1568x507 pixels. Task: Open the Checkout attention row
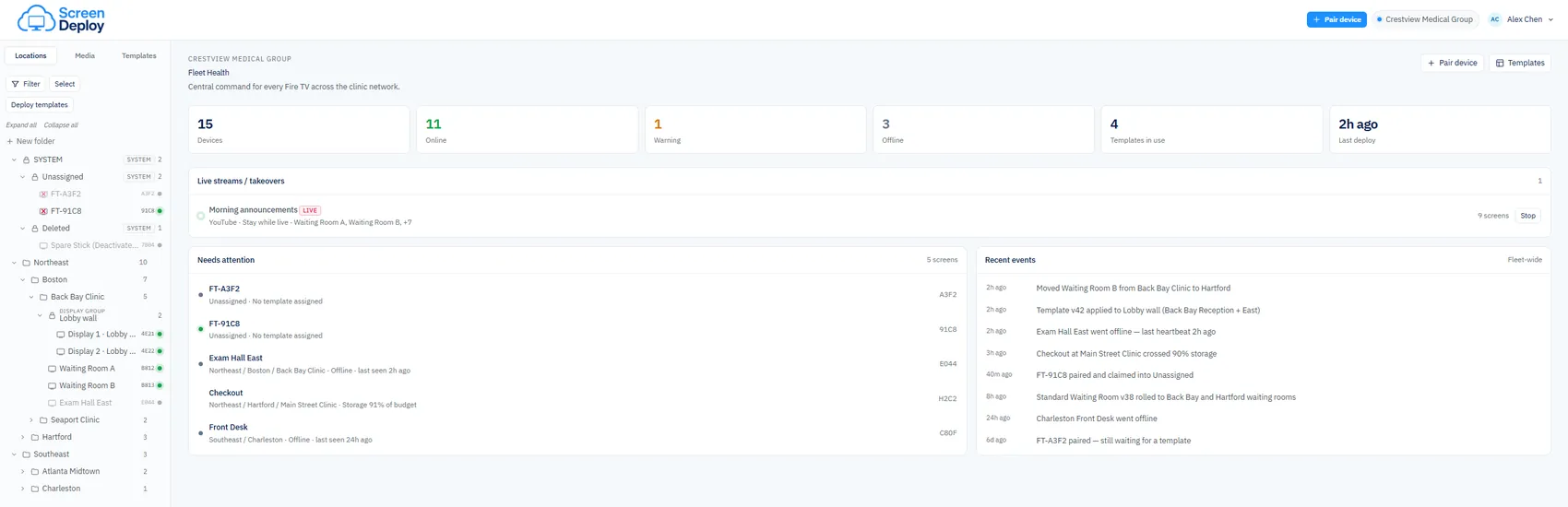(x=577, y=398)
